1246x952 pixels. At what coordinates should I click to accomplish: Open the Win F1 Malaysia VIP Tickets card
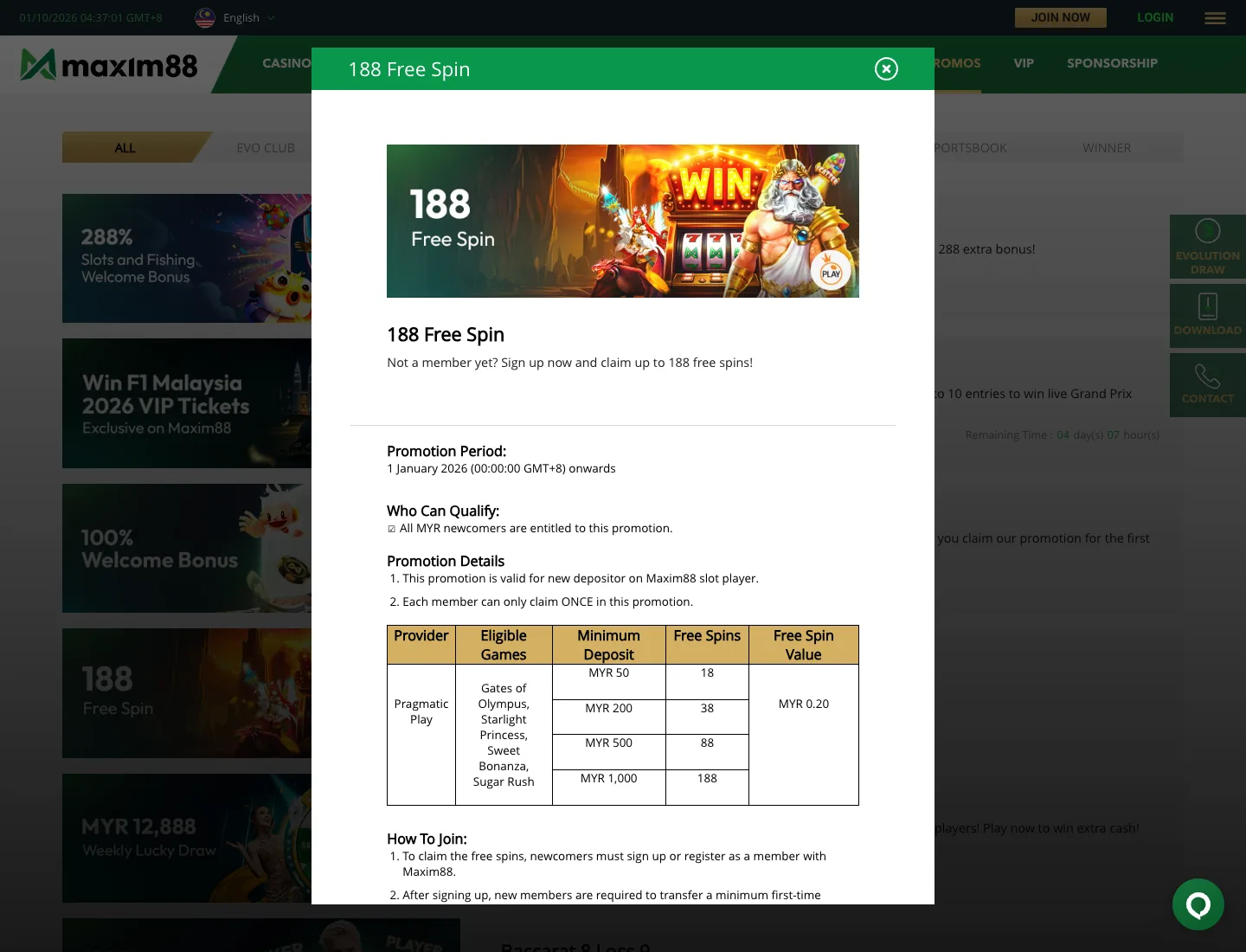point(187,403)
